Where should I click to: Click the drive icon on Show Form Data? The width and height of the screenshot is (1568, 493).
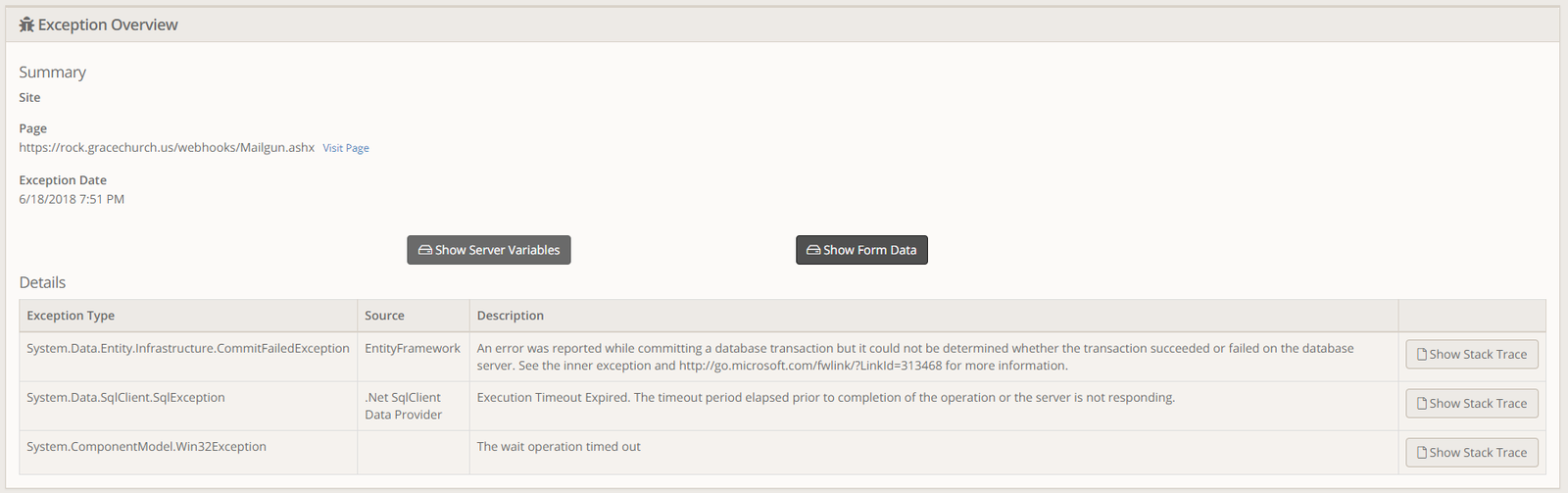tap(813, 250)
